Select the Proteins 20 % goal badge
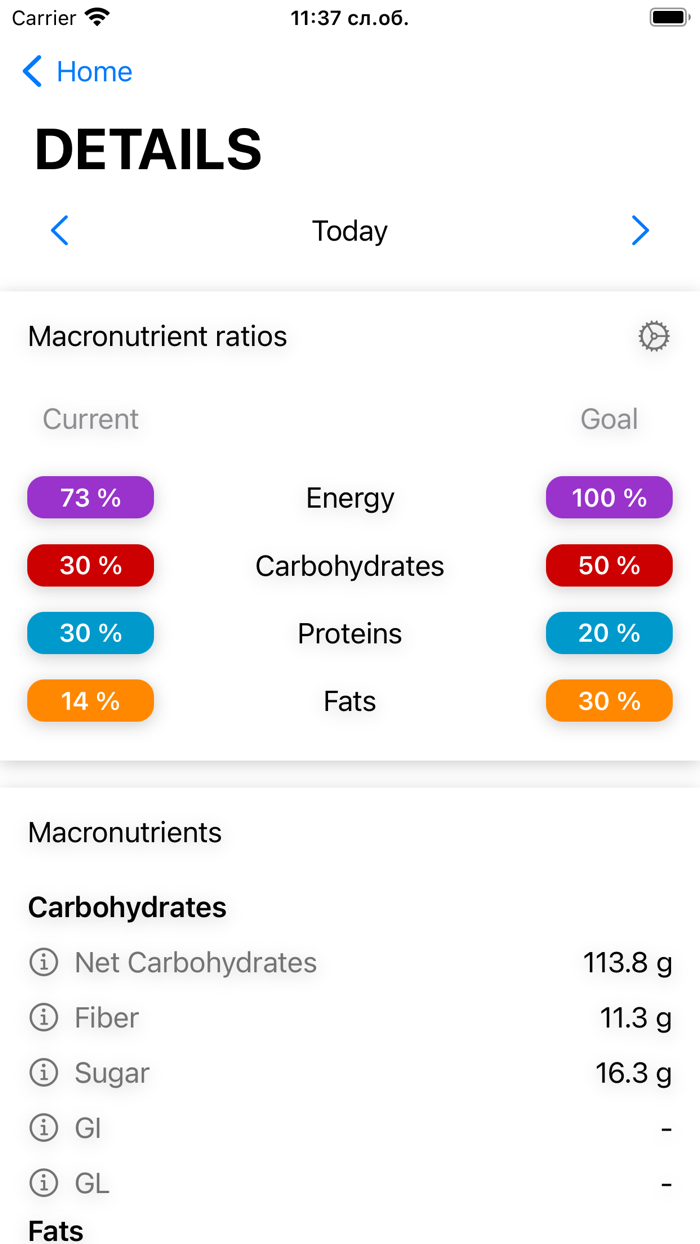The height and width of the screenshot is (1244, 700). tap(609, 632)
